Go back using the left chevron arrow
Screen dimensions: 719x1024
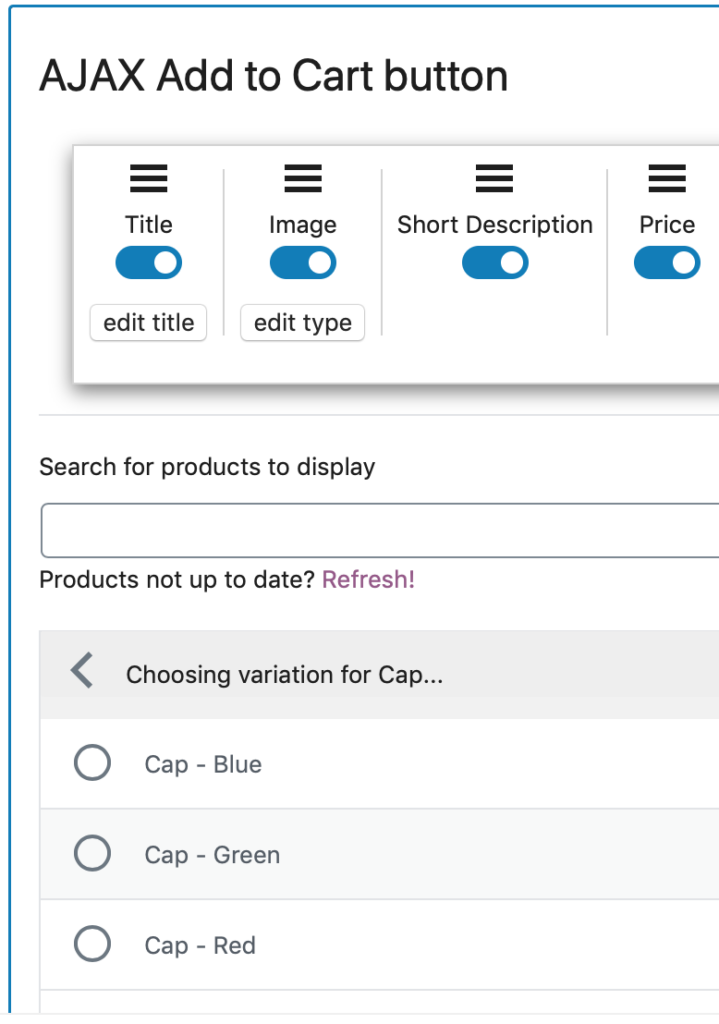click(x=82, y=670)
